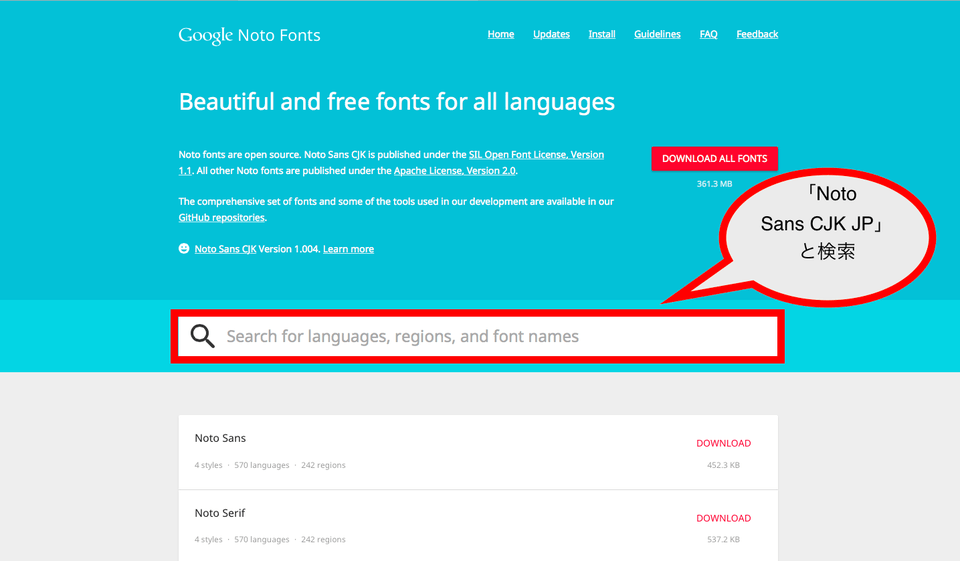The width and height of the screenshot is (960, 561).
Task: Click the Learn more link
Action: [x=348, y=249]
